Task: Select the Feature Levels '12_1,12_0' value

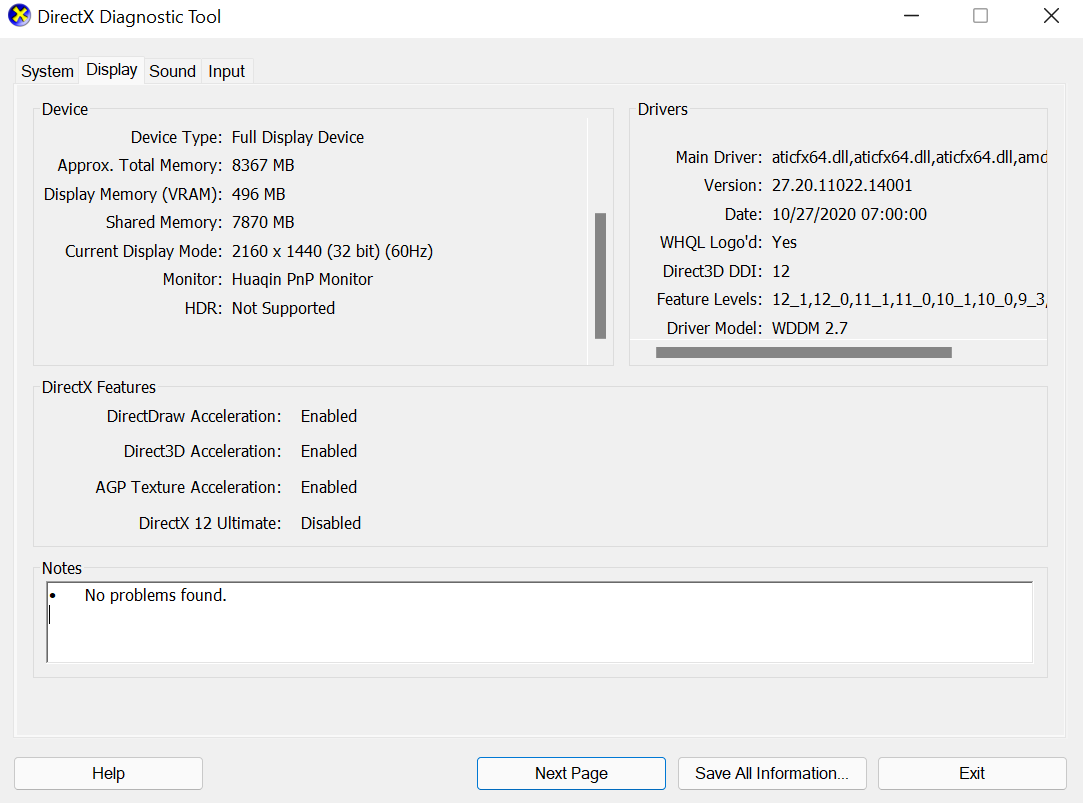Action: 909,300
